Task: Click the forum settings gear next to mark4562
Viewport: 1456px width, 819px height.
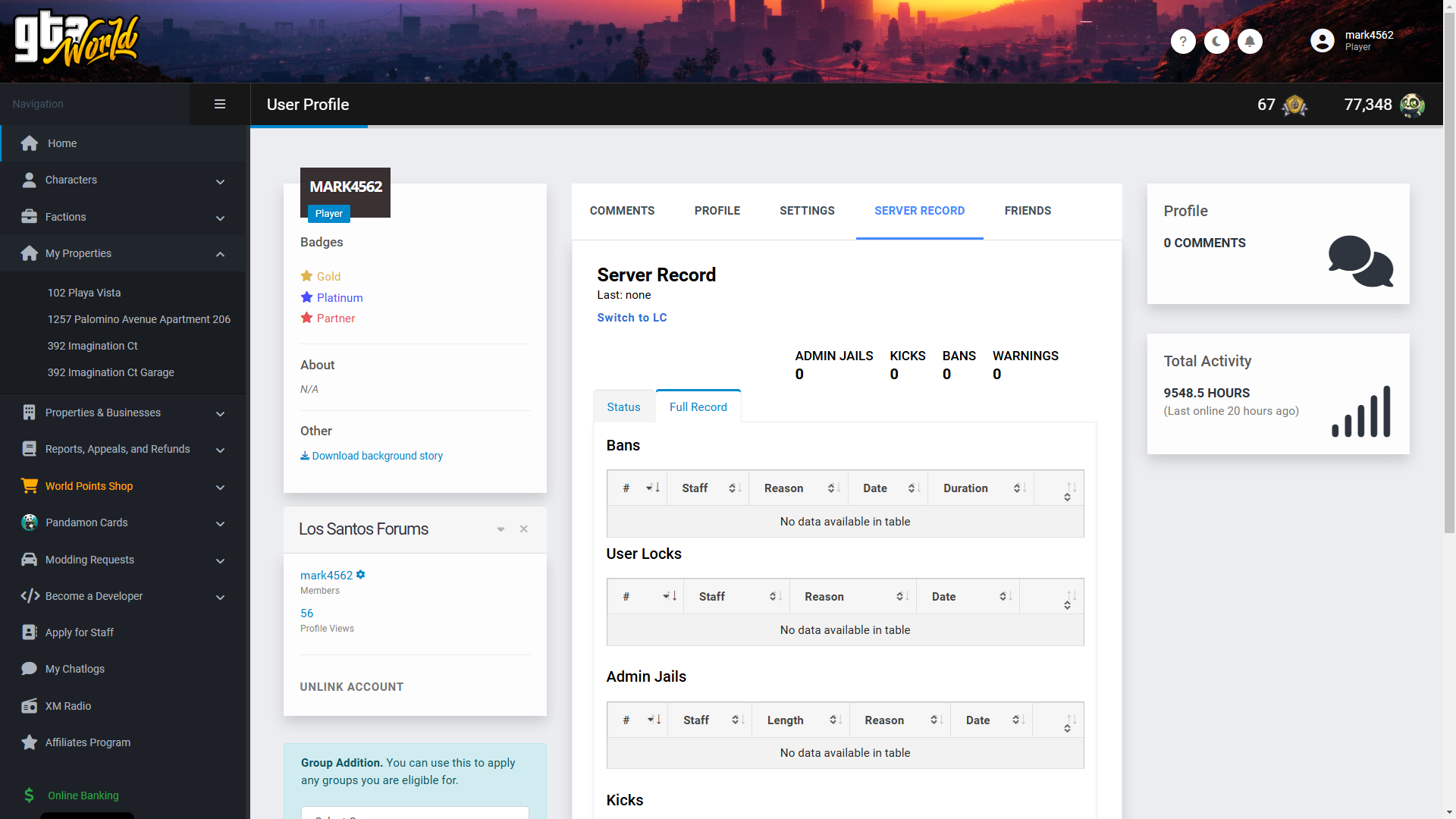Action: [x=361, y=575]
